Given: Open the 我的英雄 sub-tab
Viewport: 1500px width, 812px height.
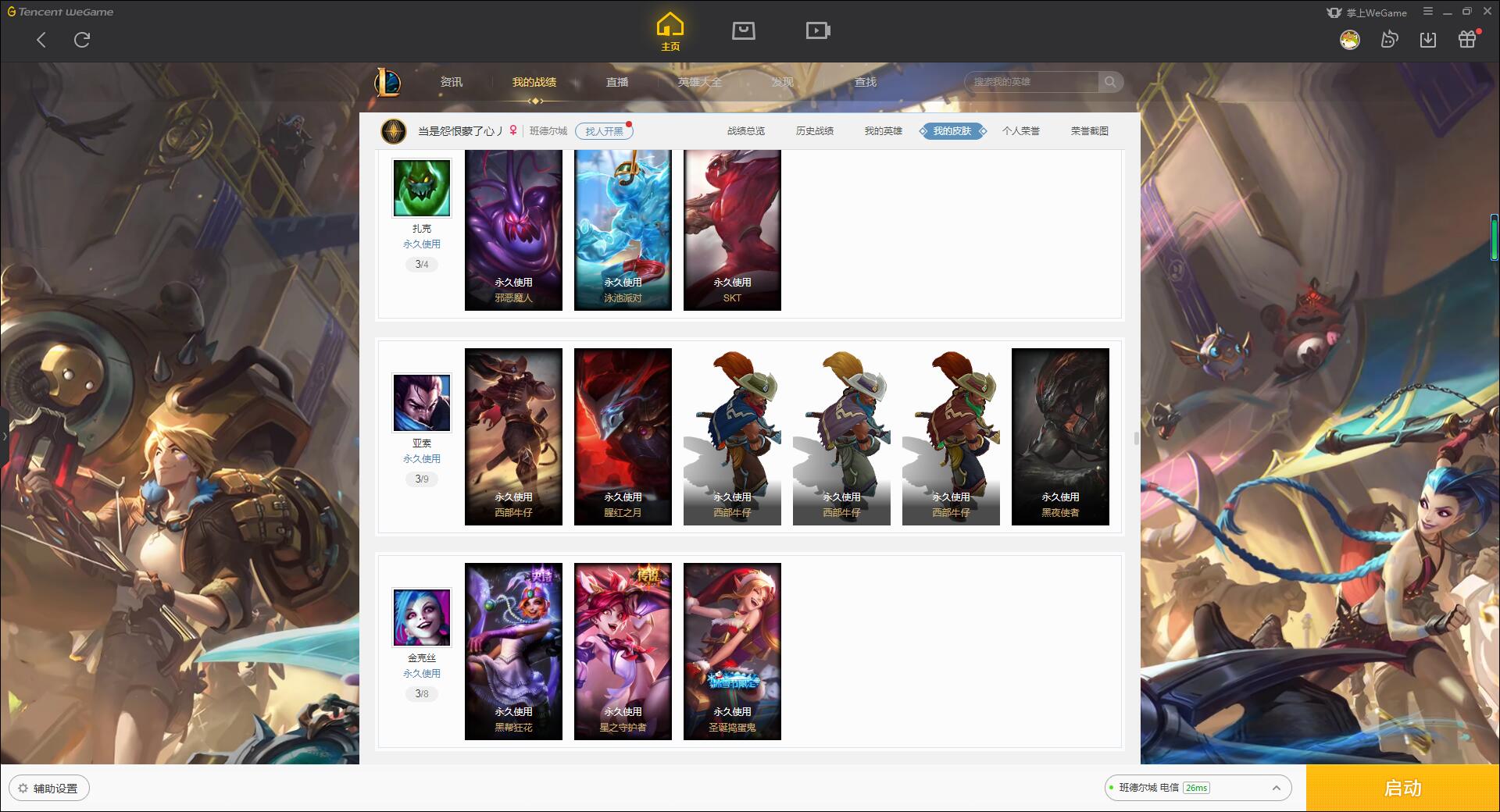Looking at the screenshot, I should (884, 131).
